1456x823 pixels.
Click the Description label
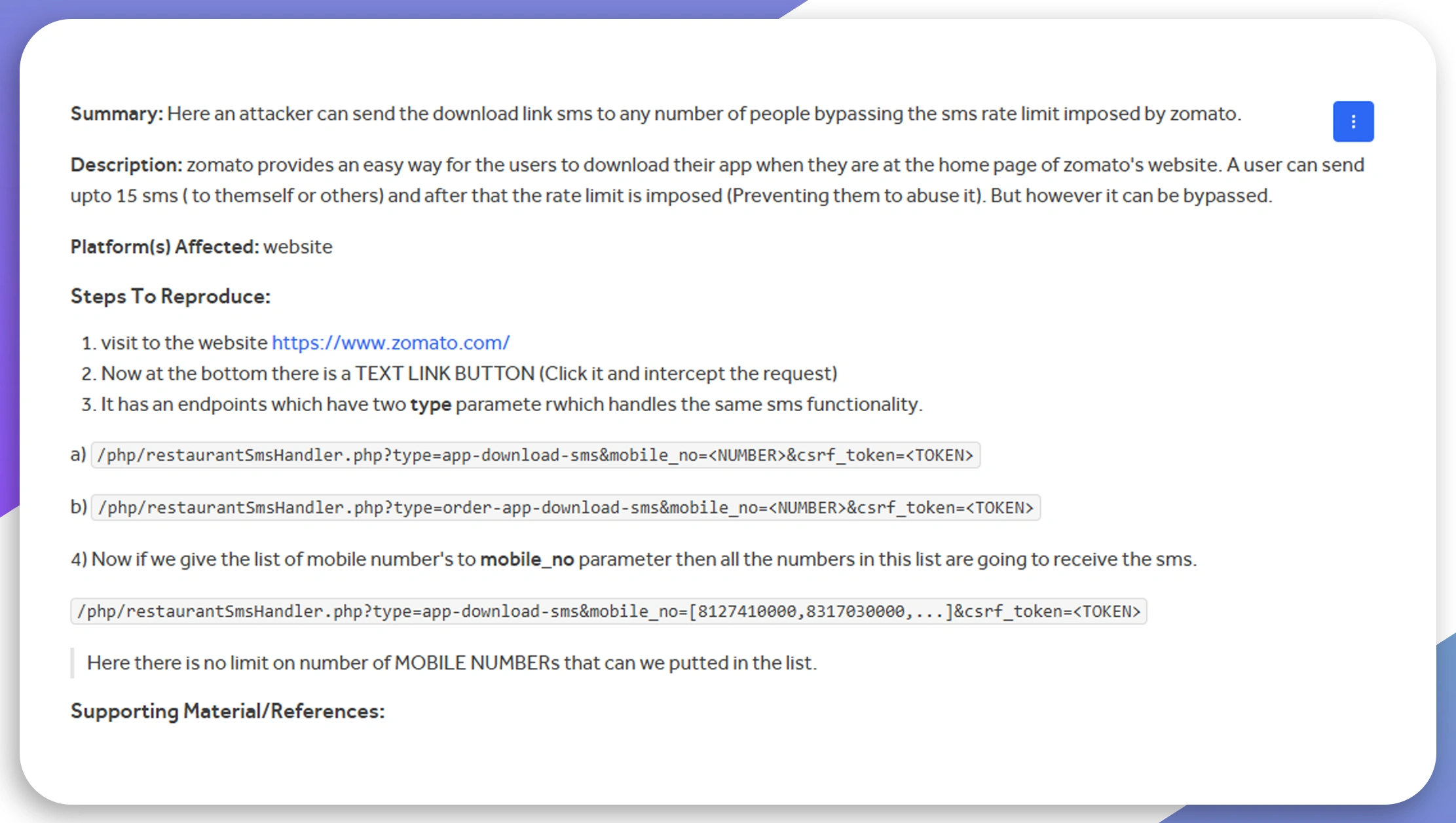tap(126, 165)
